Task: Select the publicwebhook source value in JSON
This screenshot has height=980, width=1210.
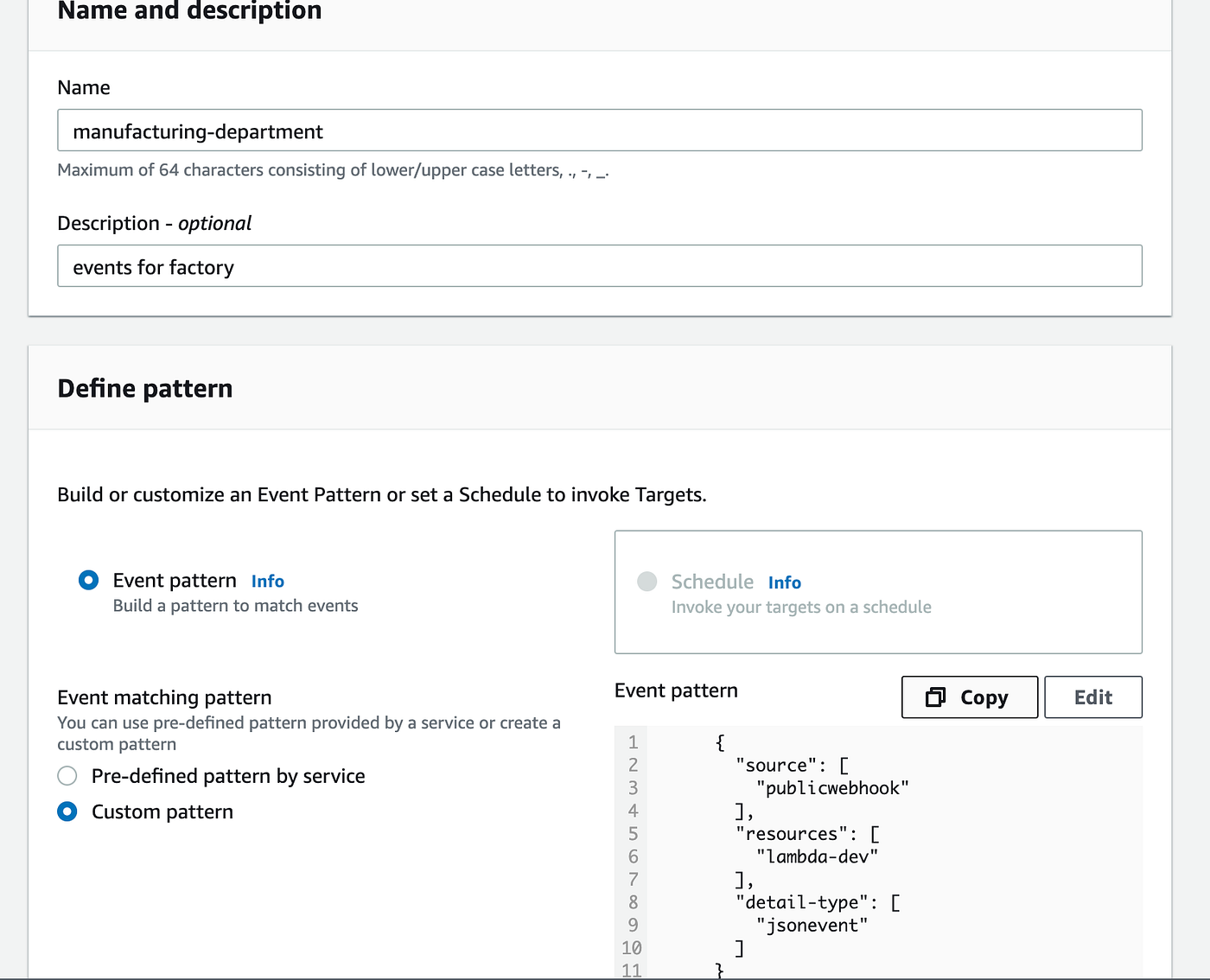Action: (x=831, y=787)
